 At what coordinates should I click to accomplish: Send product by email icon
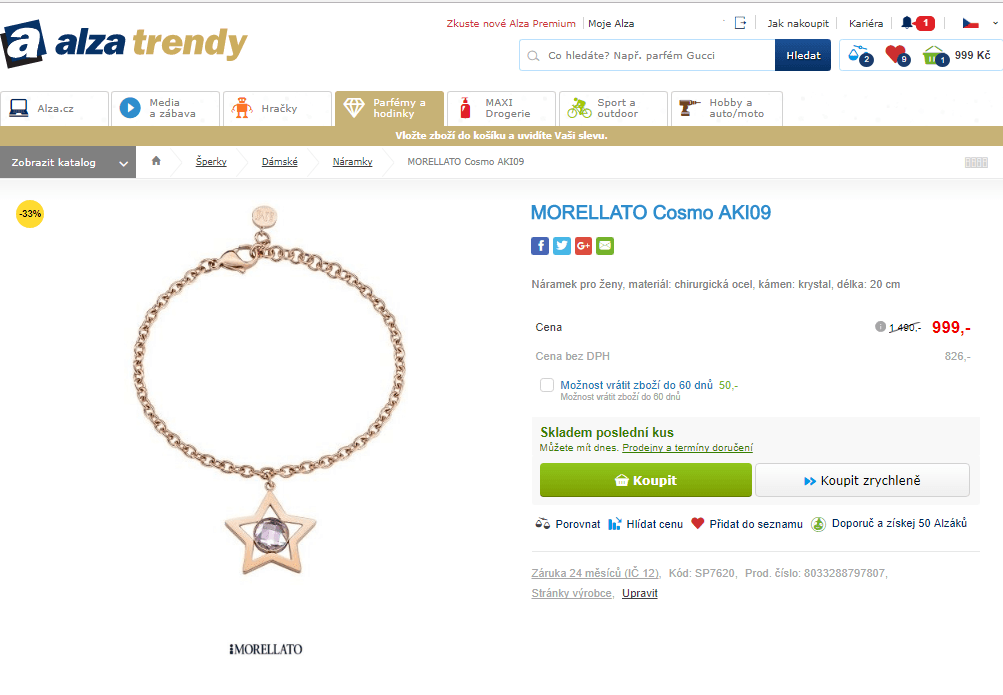point(605,246)
